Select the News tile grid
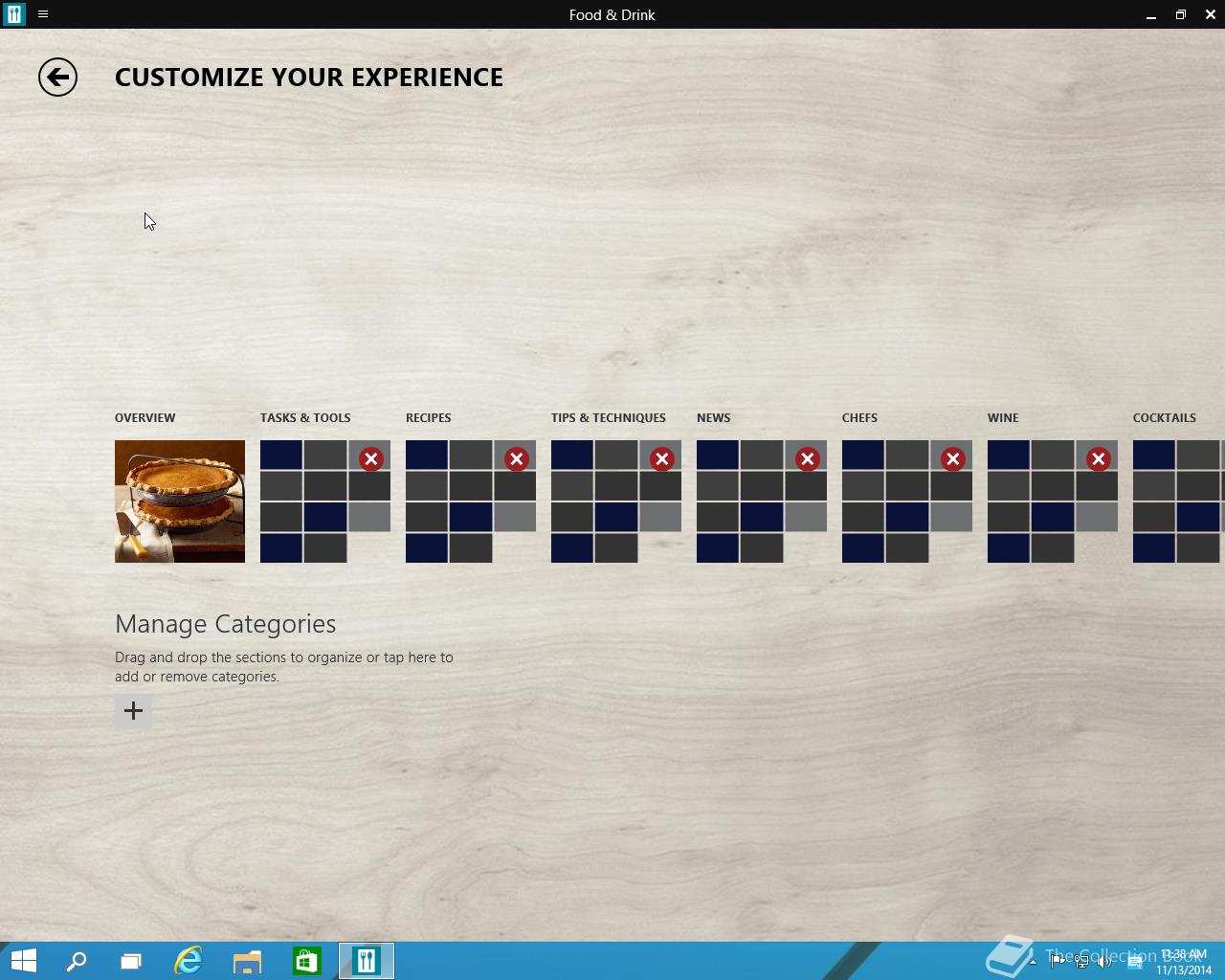Viewport: 1225px width, 980px height. click(x=762, y=501)
